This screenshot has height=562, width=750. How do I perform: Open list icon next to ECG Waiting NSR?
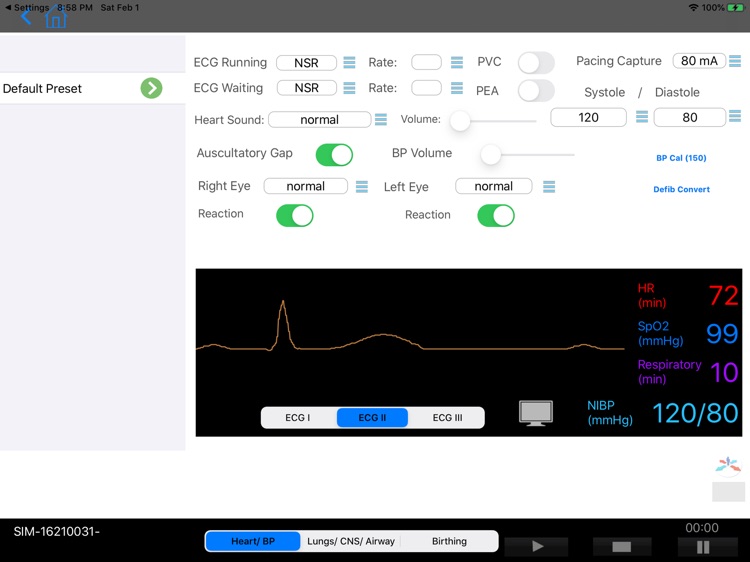click(x=350, y=88)
